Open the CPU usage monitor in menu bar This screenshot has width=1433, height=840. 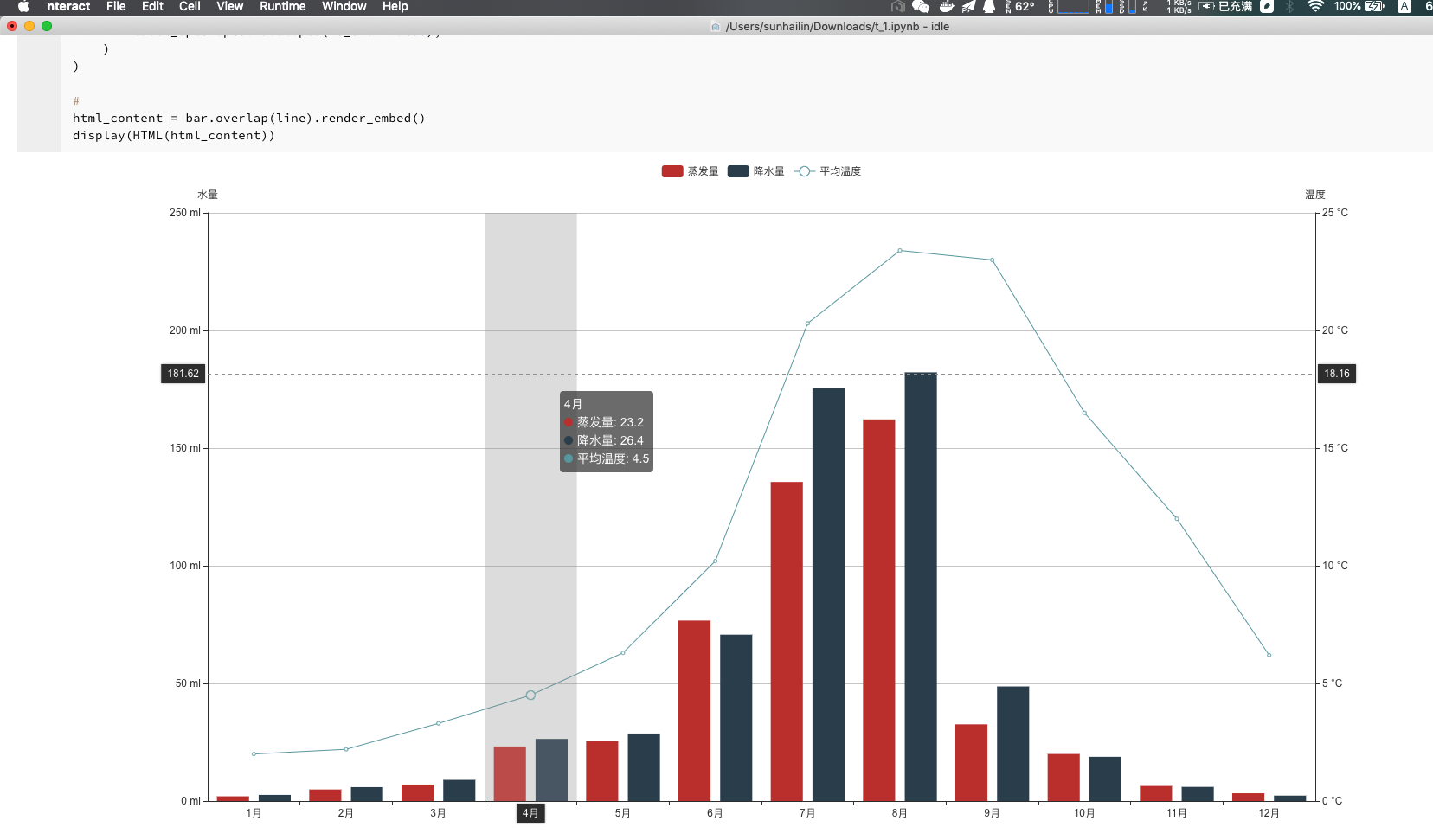(x=1073, y=7)
